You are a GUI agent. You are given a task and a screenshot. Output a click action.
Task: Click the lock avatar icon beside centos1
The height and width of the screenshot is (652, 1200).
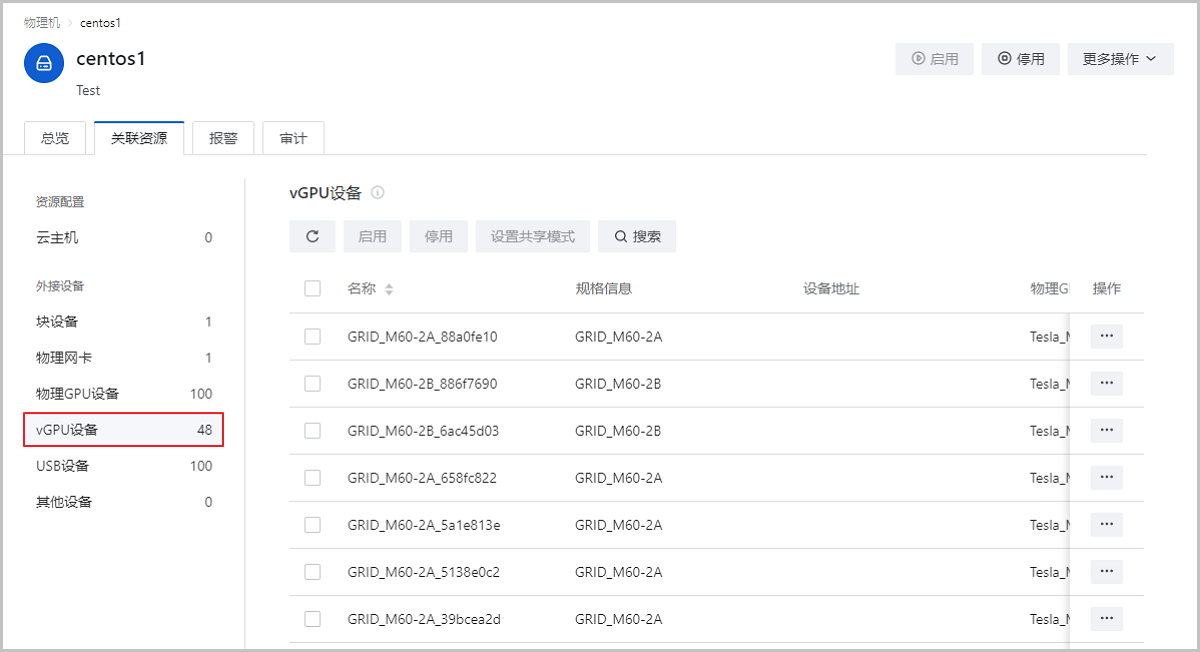(x=42, y=62)
